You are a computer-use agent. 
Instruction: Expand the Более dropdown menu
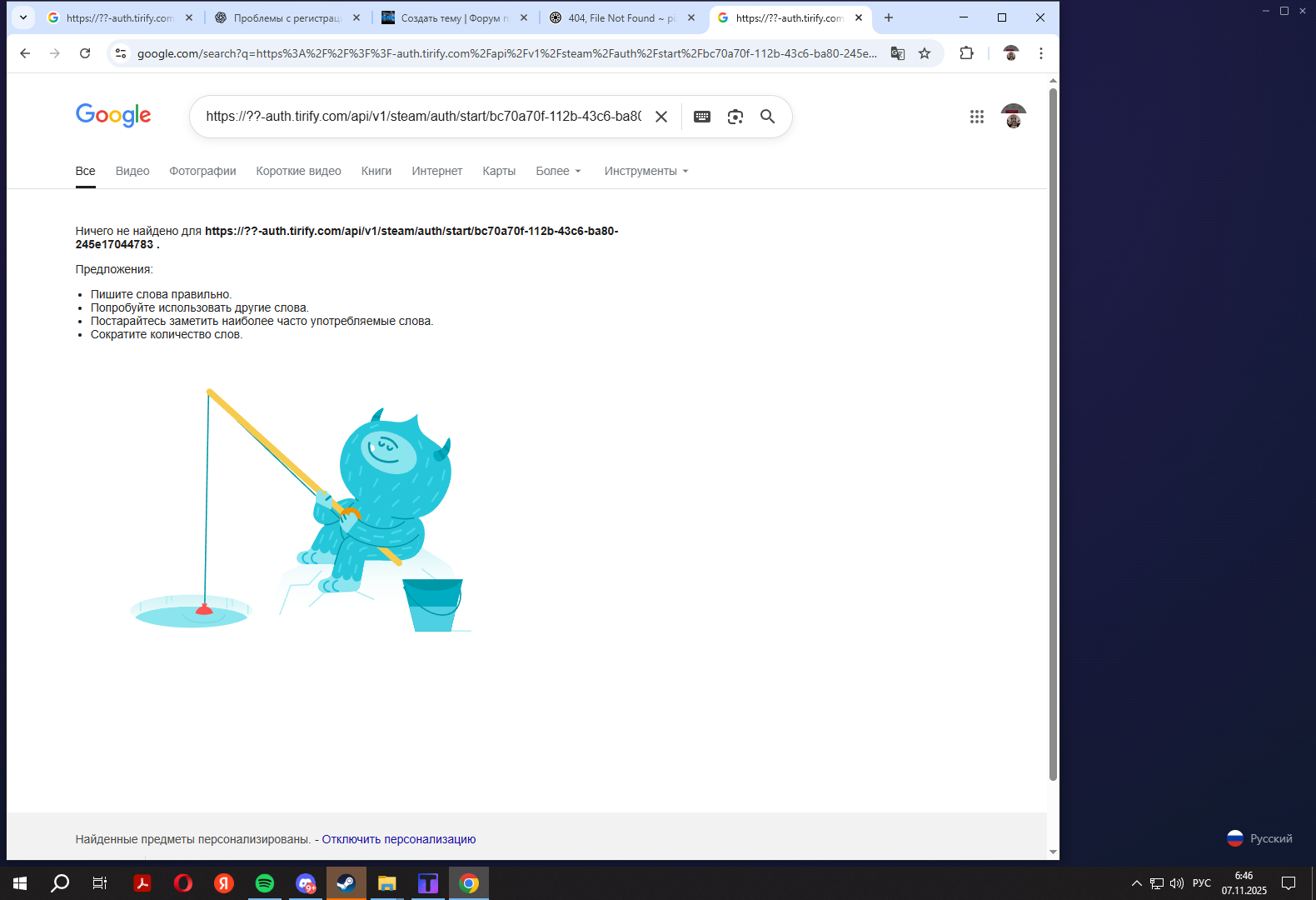click(558, 171)
